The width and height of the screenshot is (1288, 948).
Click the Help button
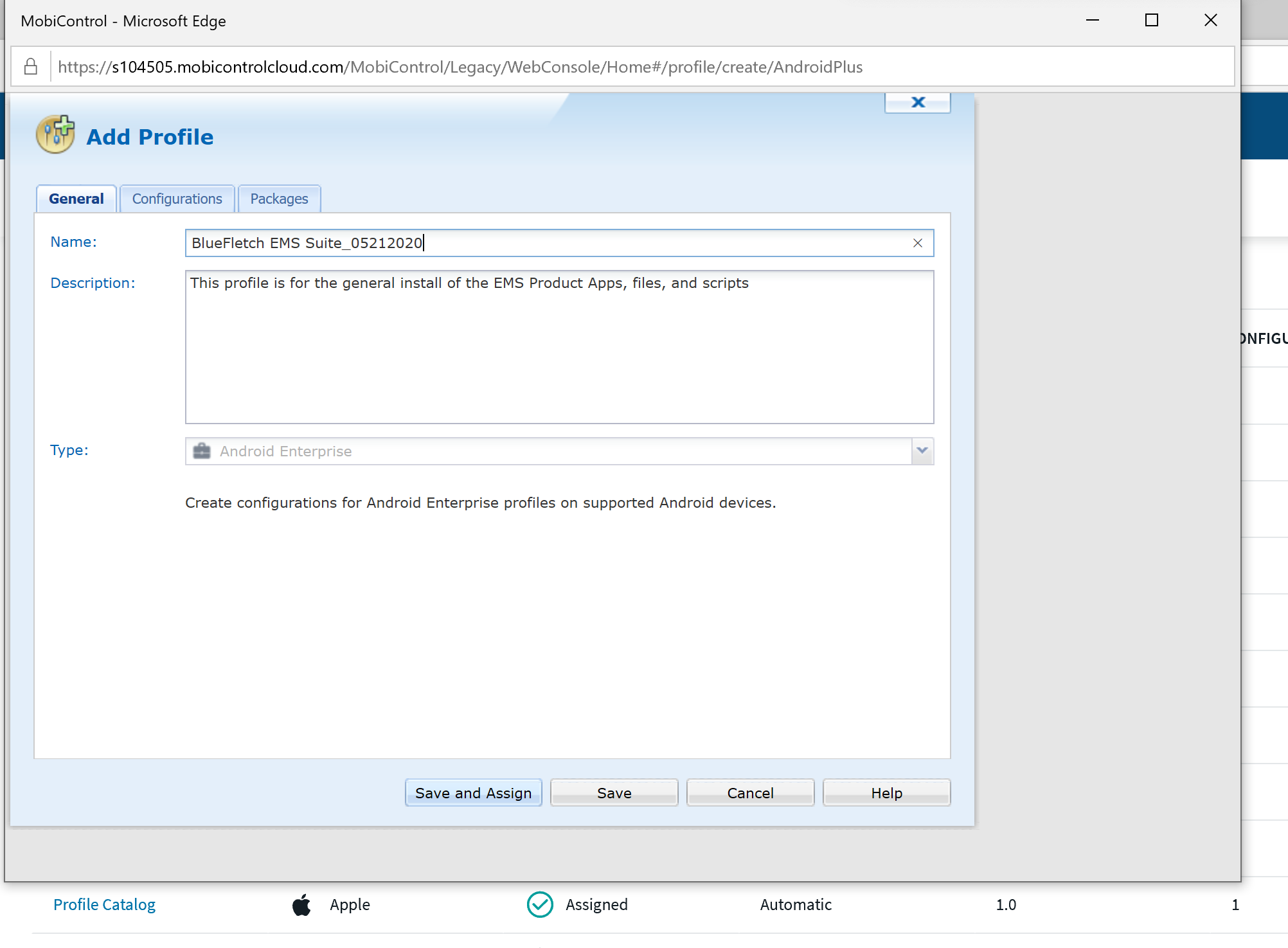click(x=887, y=793)
